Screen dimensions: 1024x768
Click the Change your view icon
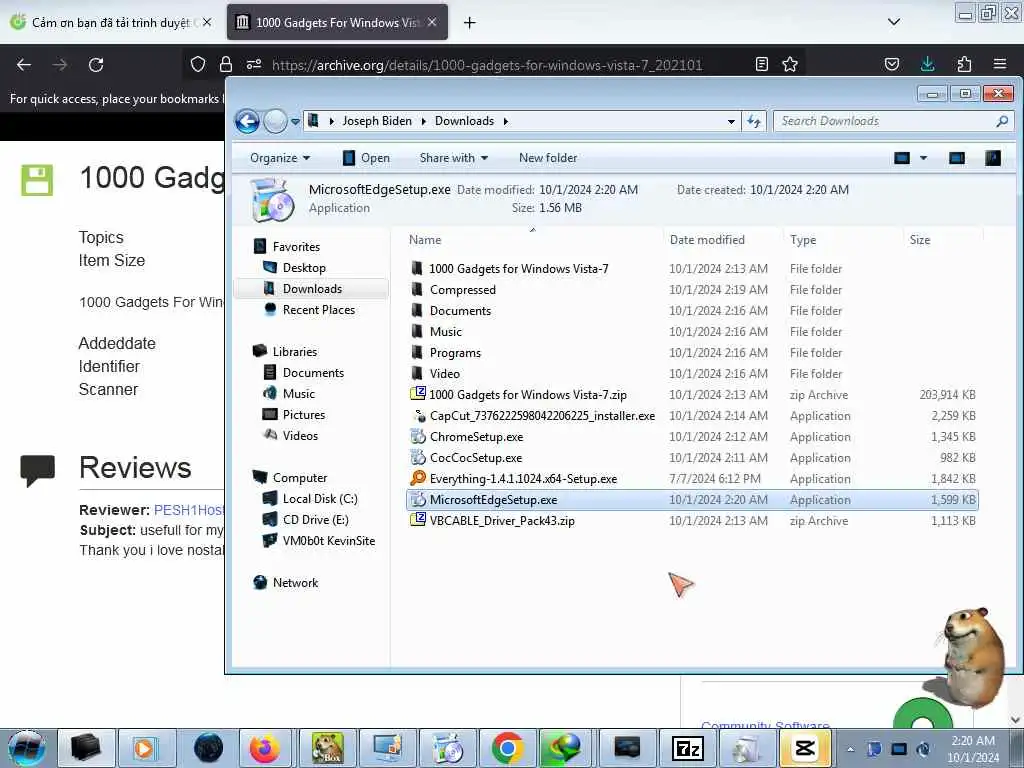pos(902,158)
